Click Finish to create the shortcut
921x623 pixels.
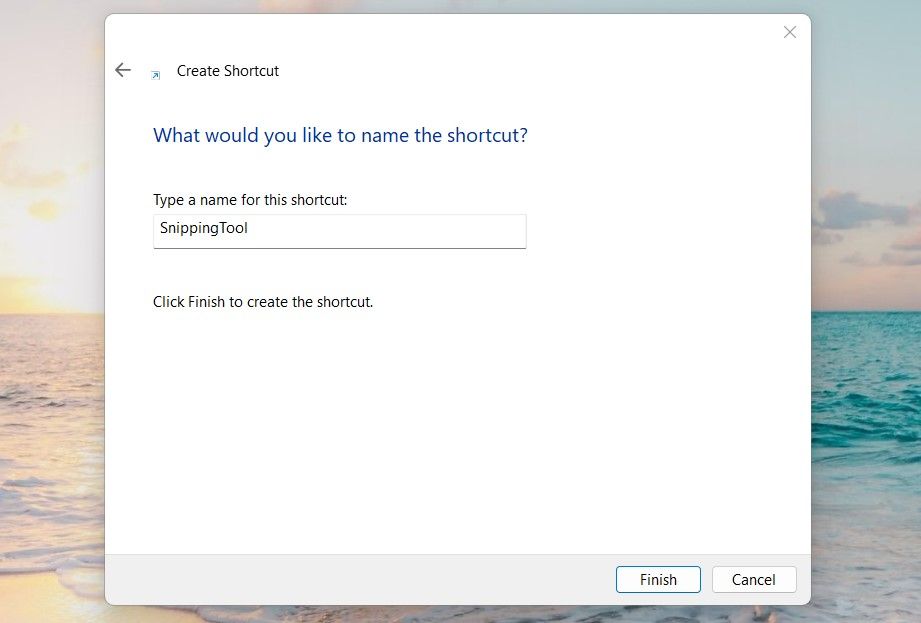click(x=658, y=580)
